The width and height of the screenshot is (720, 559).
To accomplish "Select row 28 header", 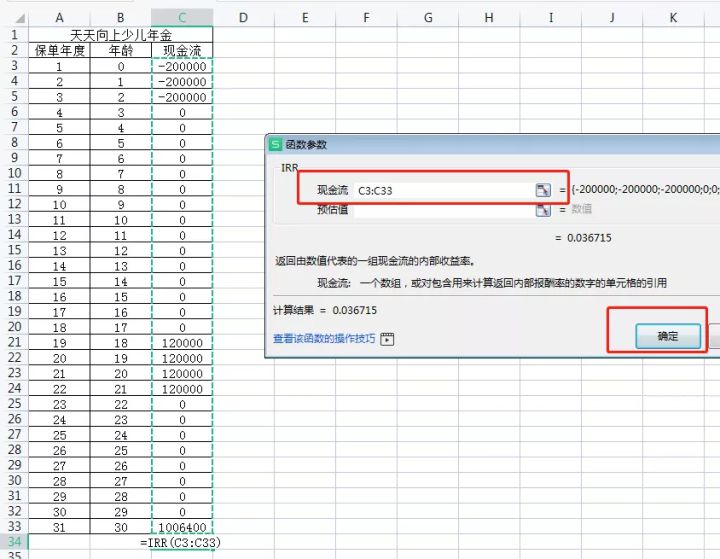I will 14,450.
